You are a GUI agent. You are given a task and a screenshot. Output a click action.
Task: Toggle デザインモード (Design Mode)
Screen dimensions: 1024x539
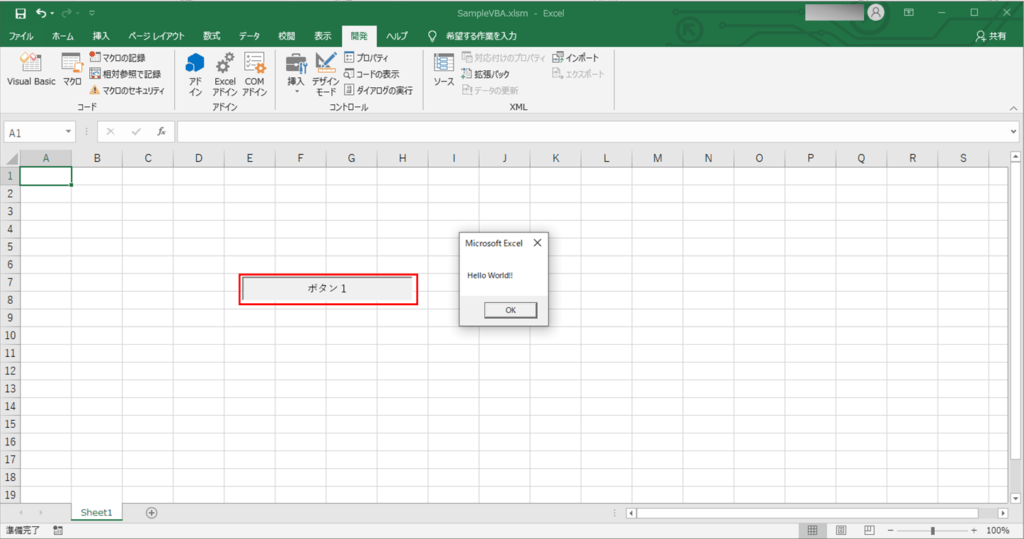pos(325,74)
